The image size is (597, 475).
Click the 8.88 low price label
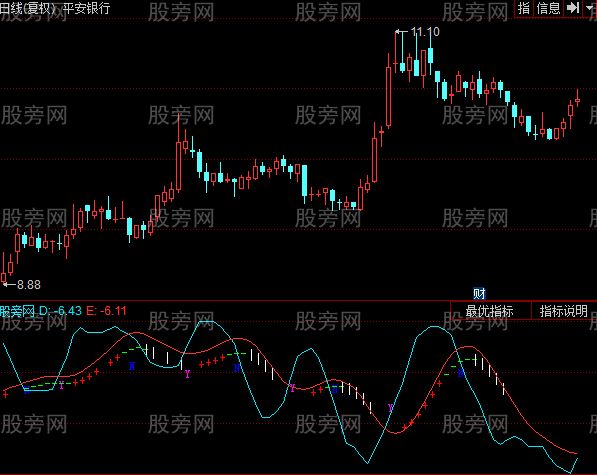point(29,285)
